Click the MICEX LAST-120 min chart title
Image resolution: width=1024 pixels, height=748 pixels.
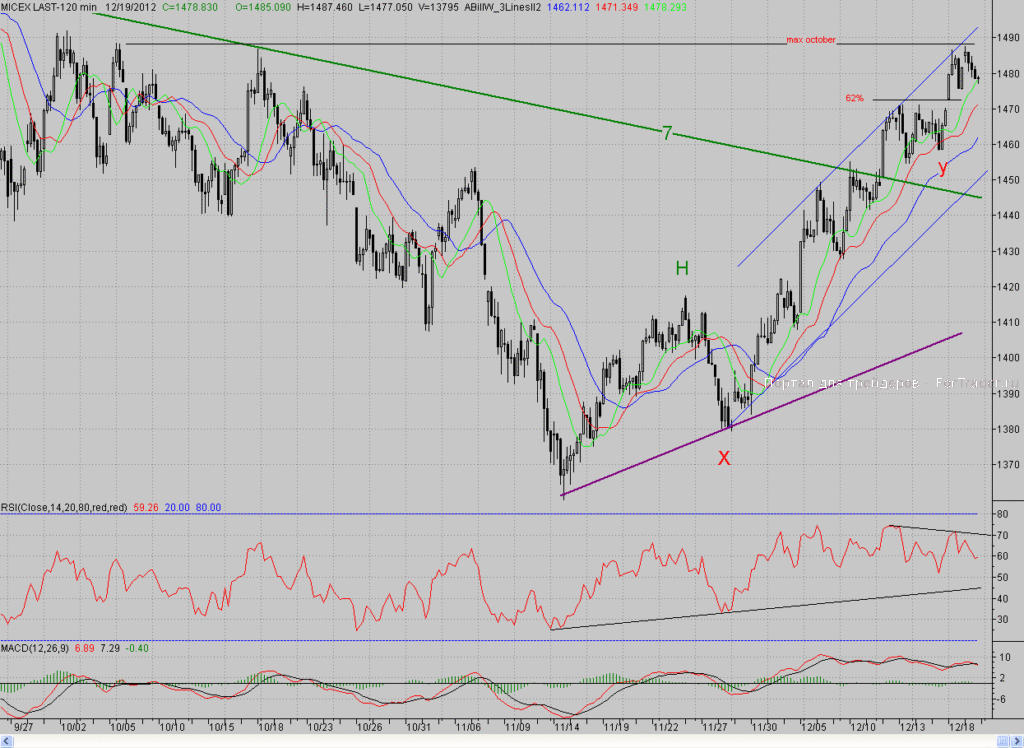pos(49,7)
